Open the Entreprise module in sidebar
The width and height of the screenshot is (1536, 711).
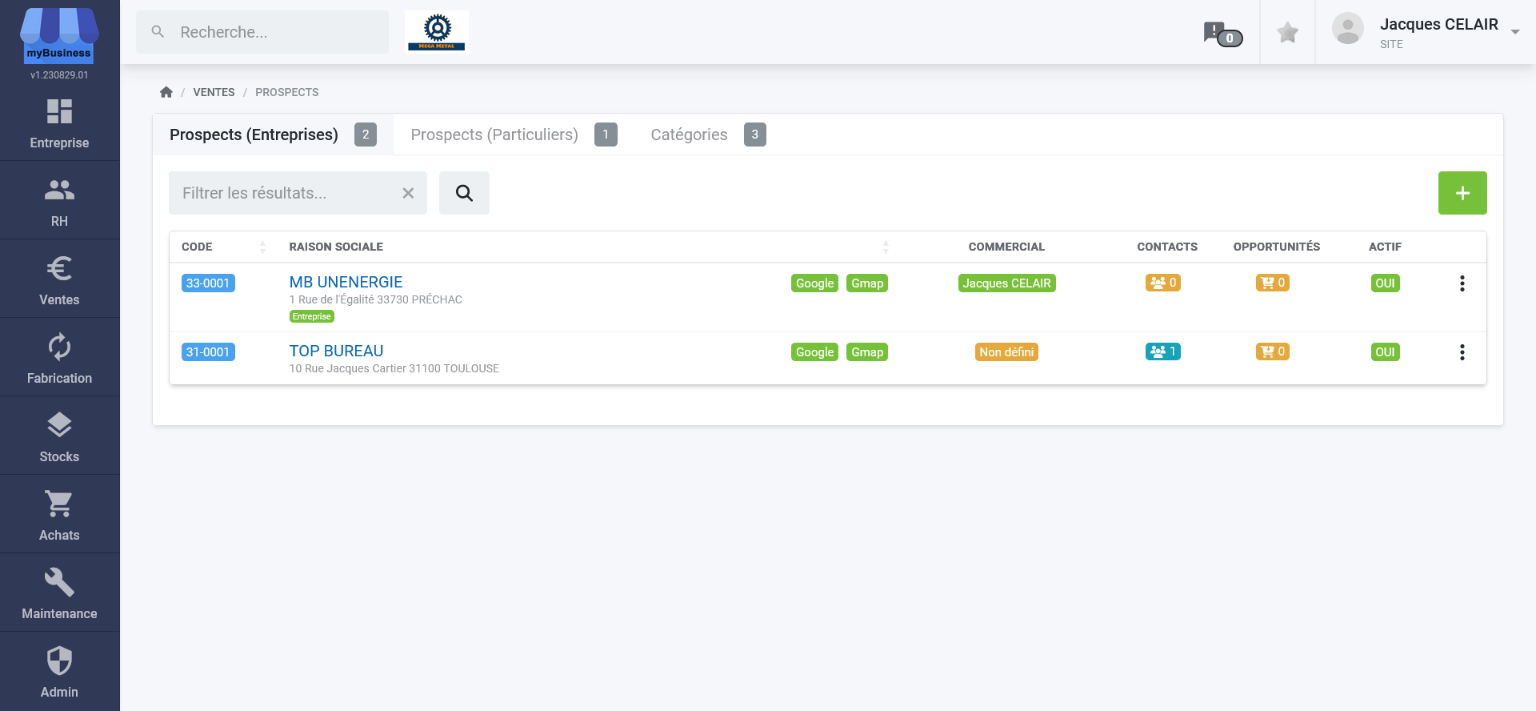coord(59,122)
